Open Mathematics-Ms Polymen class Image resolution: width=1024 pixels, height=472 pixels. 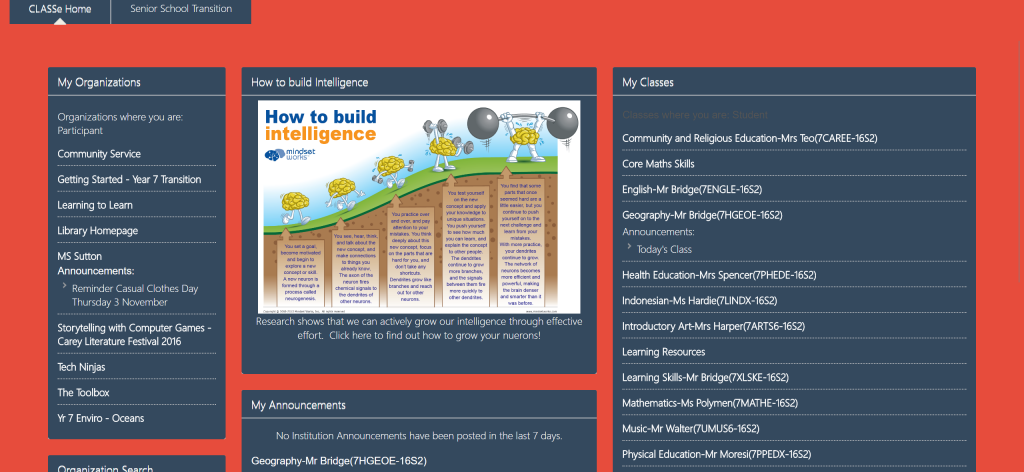click(x=710, y=403)
